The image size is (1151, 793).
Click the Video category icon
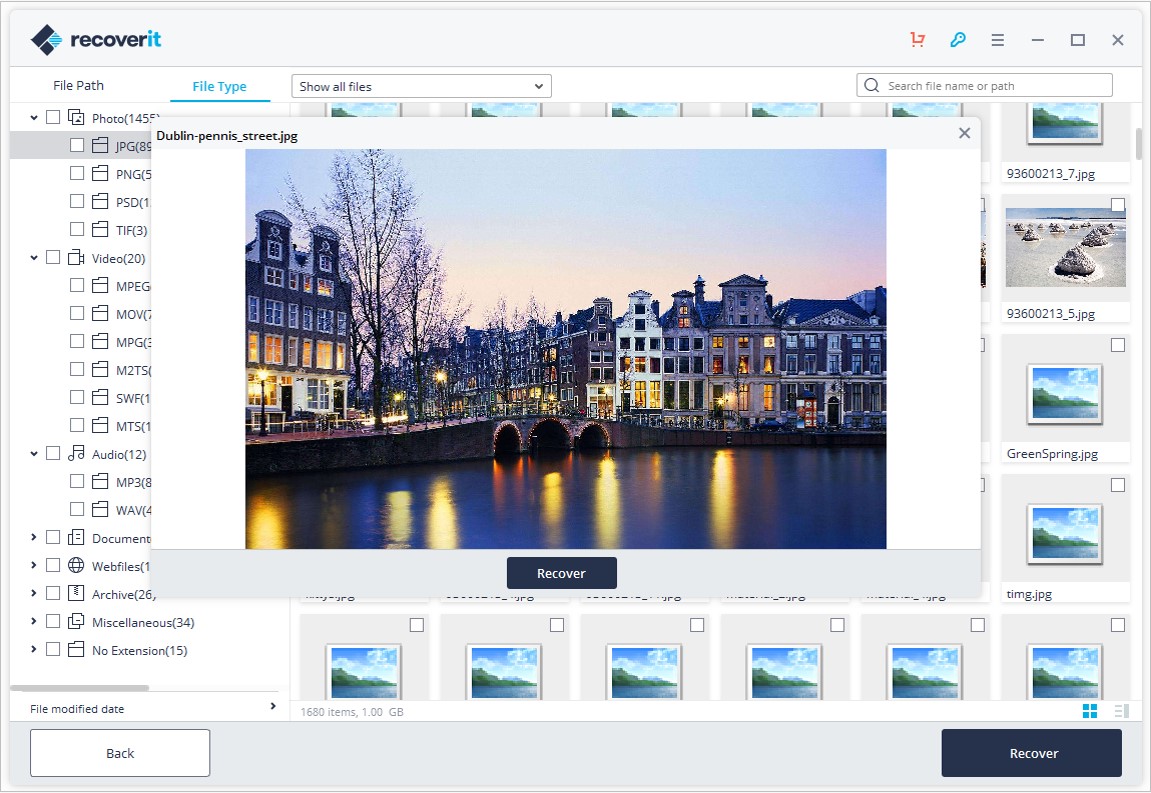point(76,258)
